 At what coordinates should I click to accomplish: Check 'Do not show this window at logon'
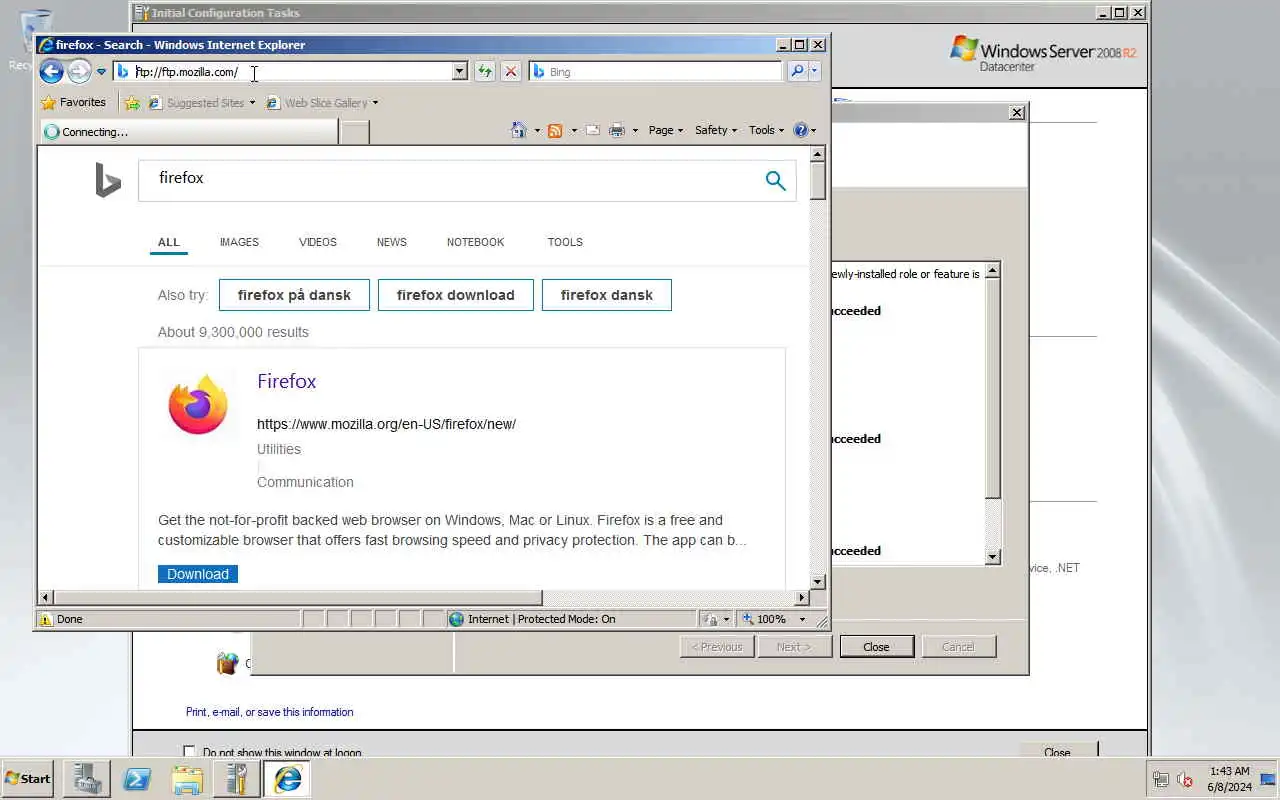pos(189,752)
